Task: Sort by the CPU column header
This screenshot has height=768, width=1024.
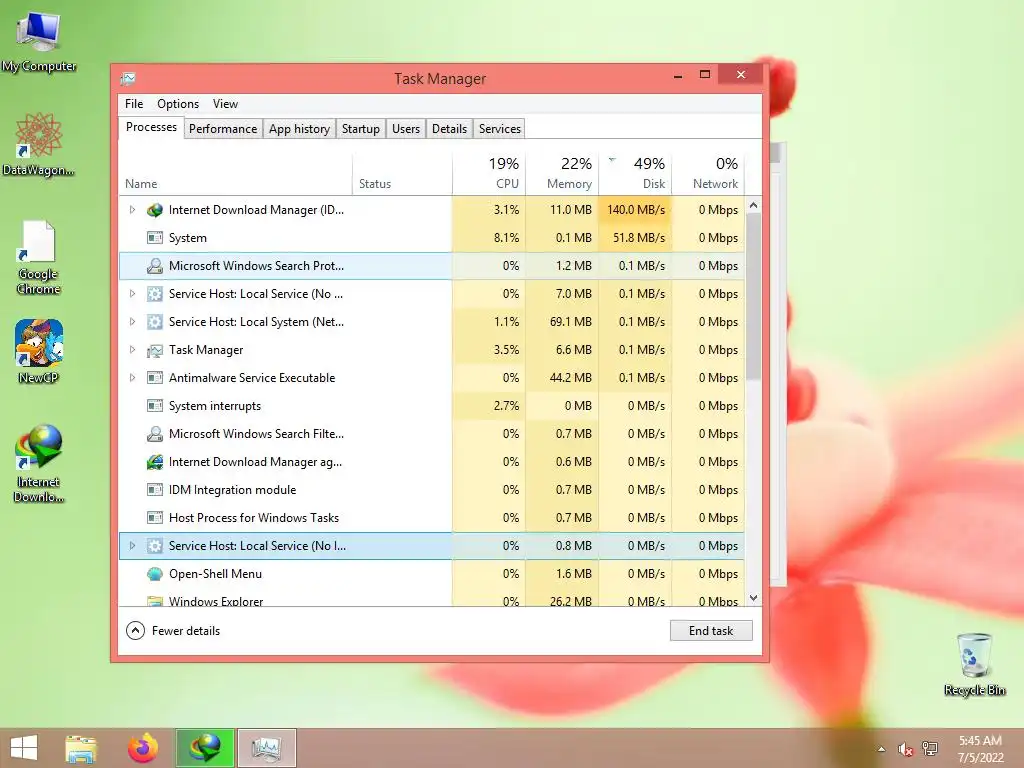Action: click(488, 174)
